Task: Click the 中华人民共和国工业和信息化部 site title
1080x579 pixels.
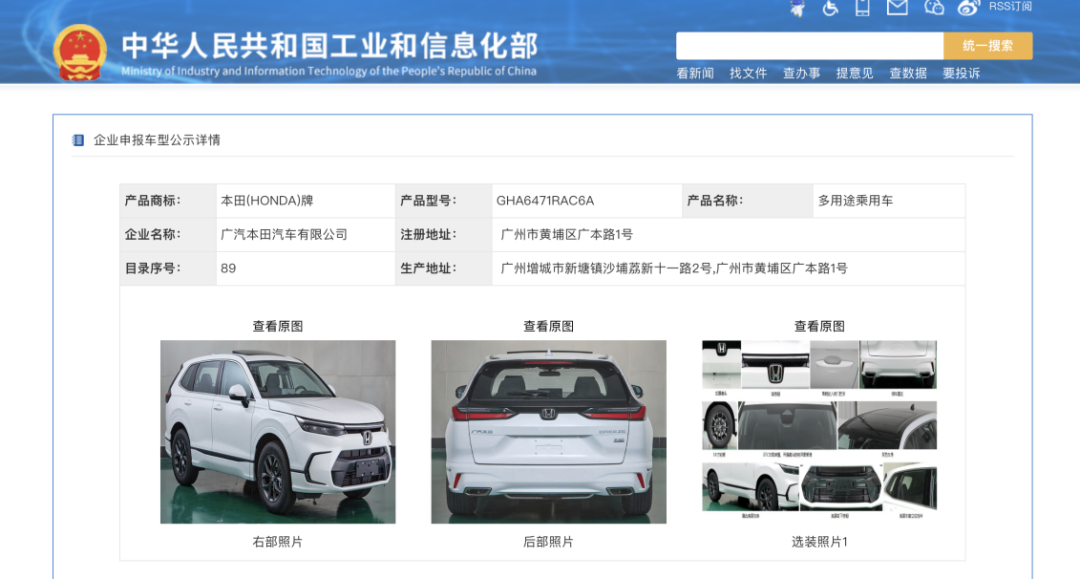Action: [x=329, y=46]
